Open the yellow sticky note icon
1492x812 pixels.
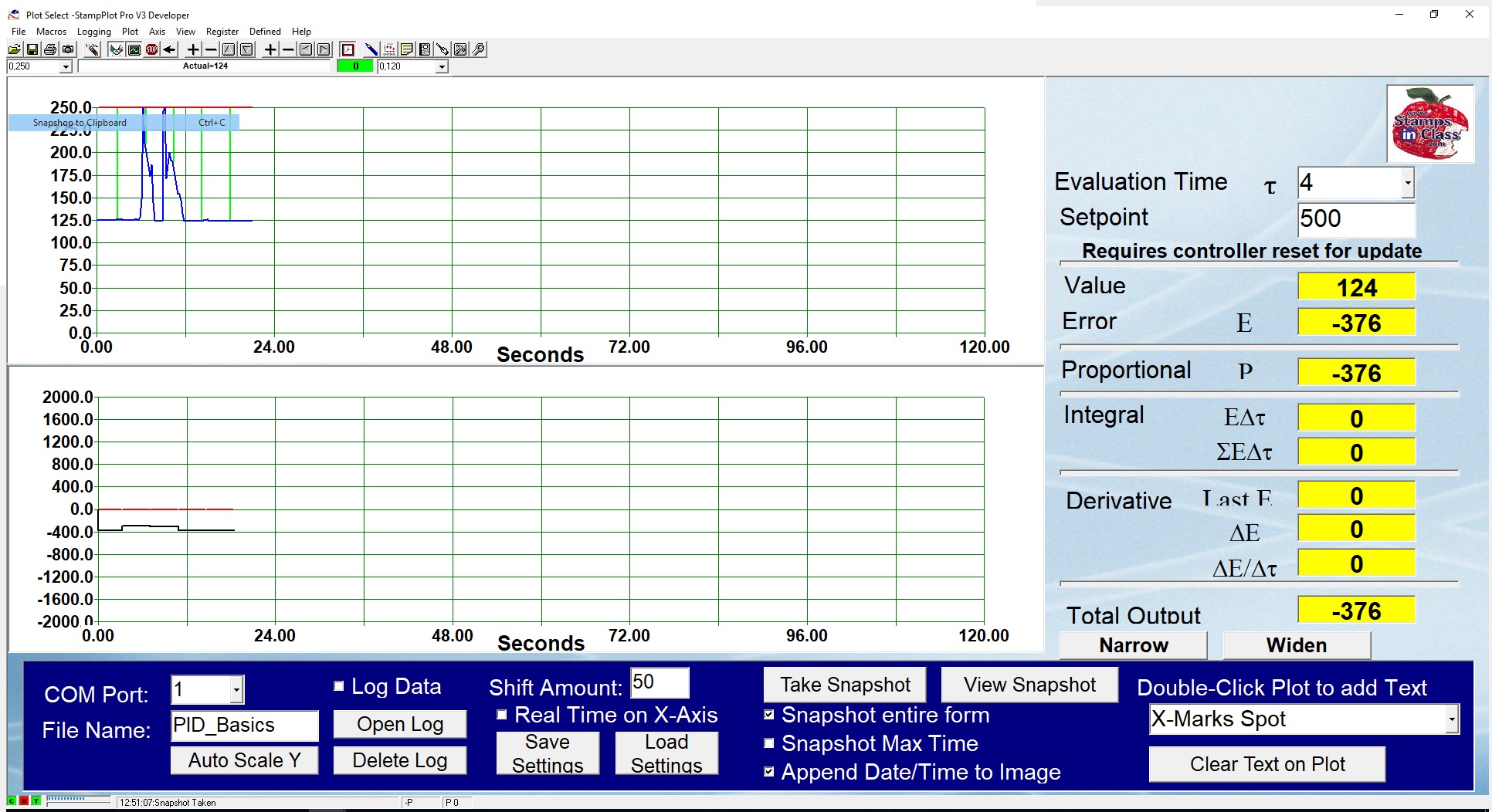pyautogui.click(x=407, y=49)
